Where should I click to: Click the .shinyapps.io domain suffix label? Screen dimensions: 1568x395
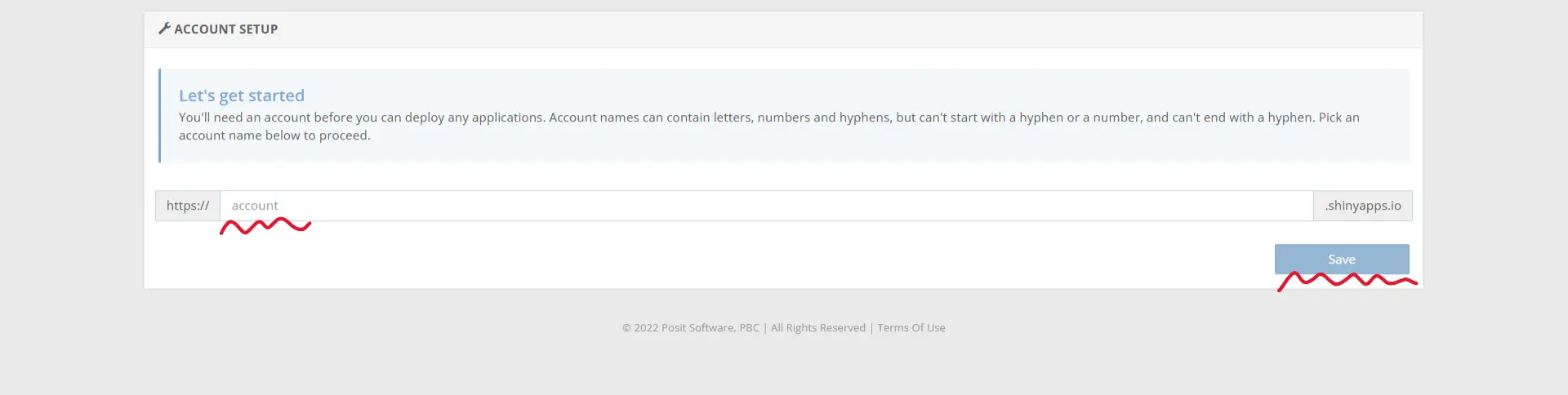[x=1362, y=206]
